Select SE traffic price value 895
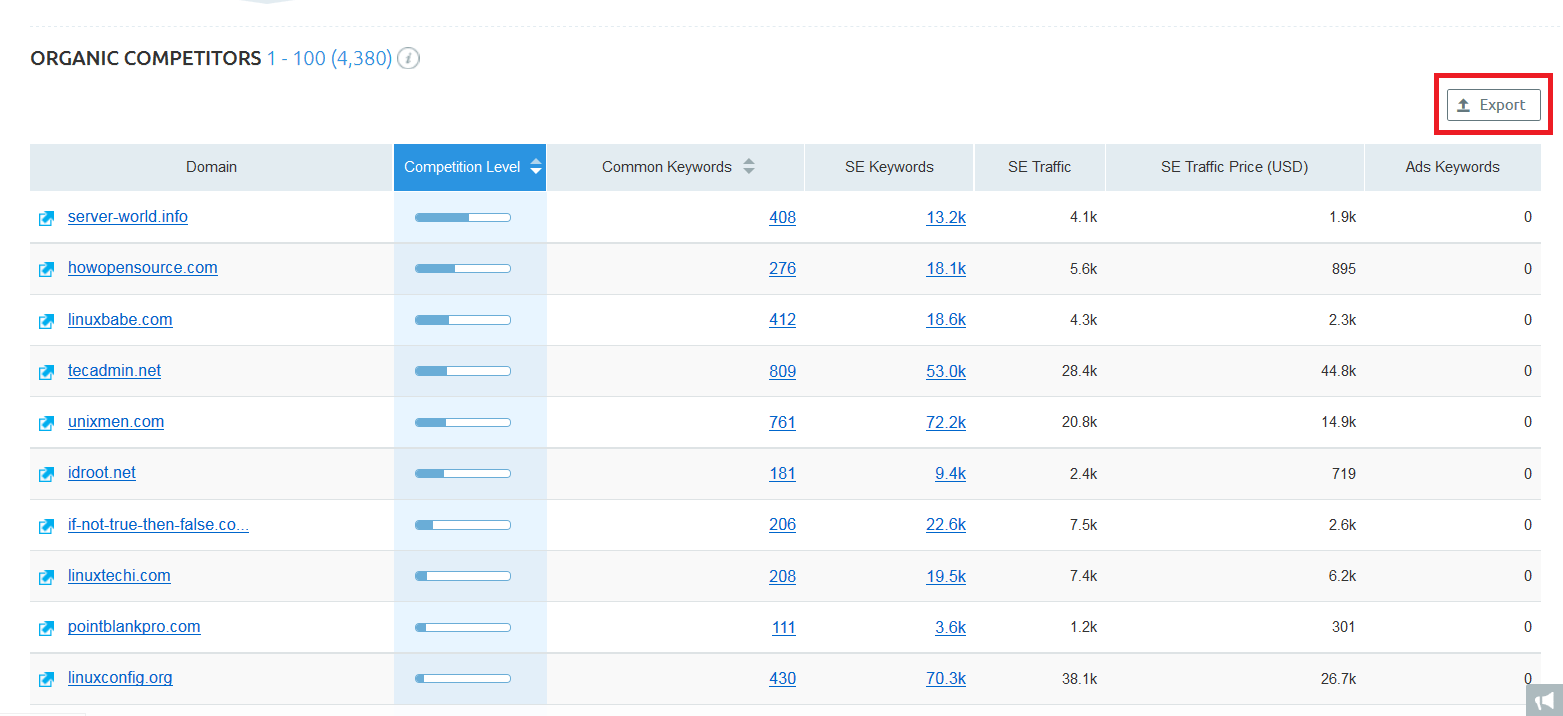The image size is (1563, 716). [x=1344, y=268]
